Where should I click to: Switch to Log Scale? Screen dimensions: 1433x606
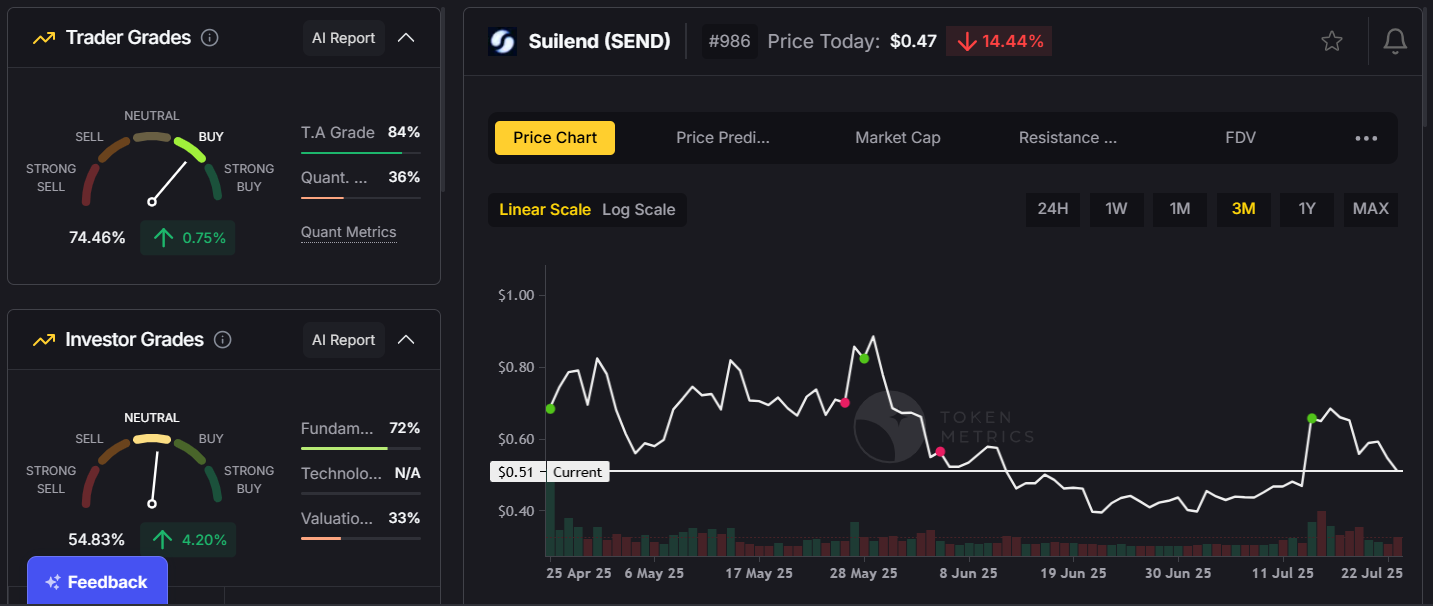point(639,210)
